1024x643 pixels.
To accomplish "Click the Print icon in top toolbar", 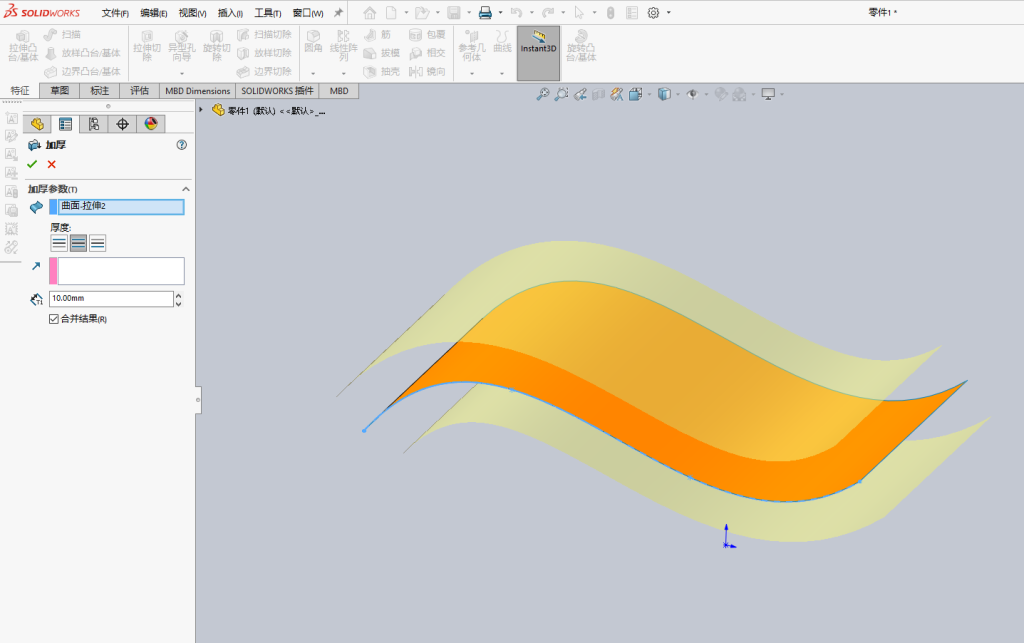I will [x=485, y=12].
